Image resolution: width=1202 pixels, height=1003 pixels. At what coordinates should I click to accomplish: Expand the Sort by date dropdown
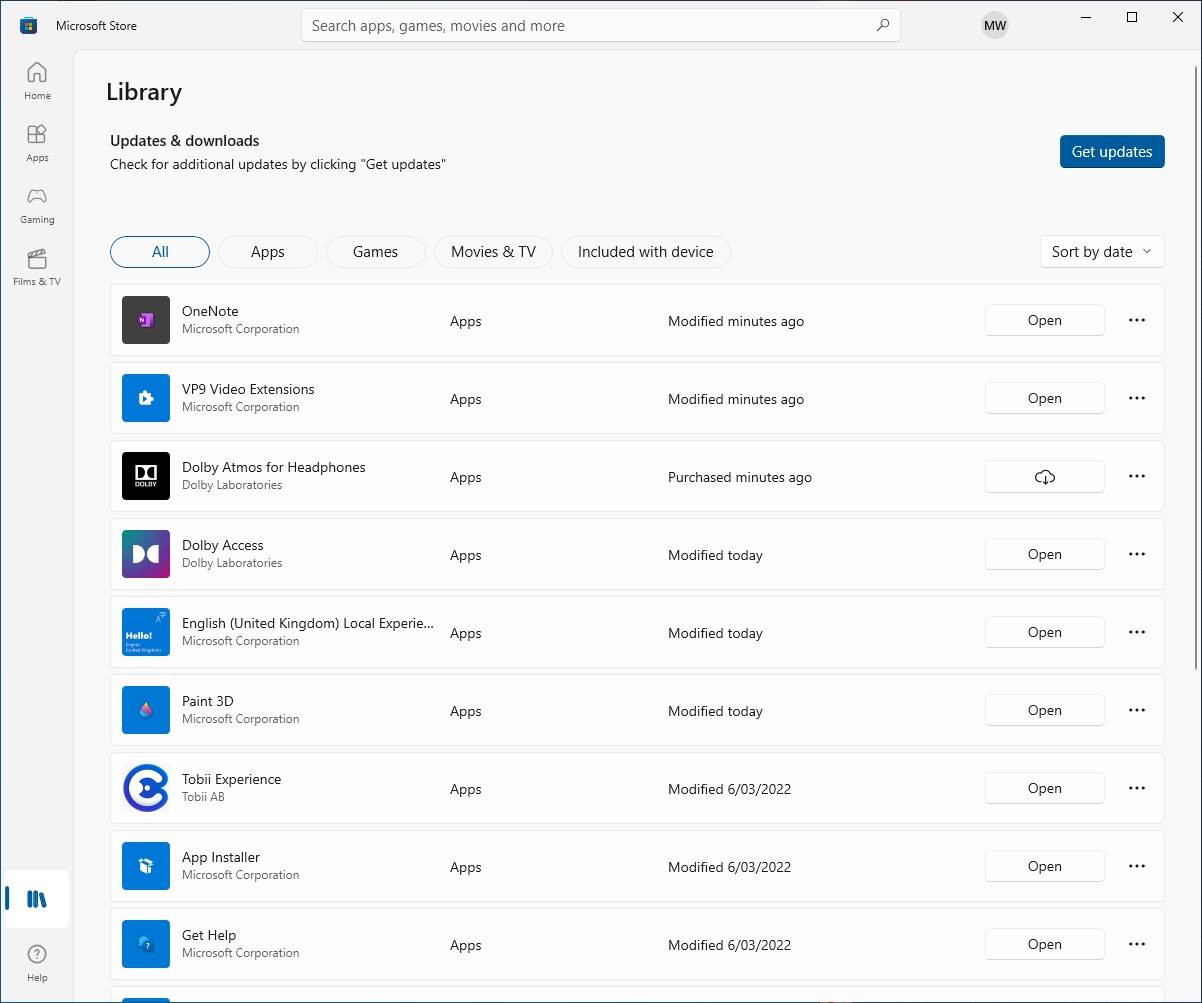pyautogui.click(x=1102, y=252)
